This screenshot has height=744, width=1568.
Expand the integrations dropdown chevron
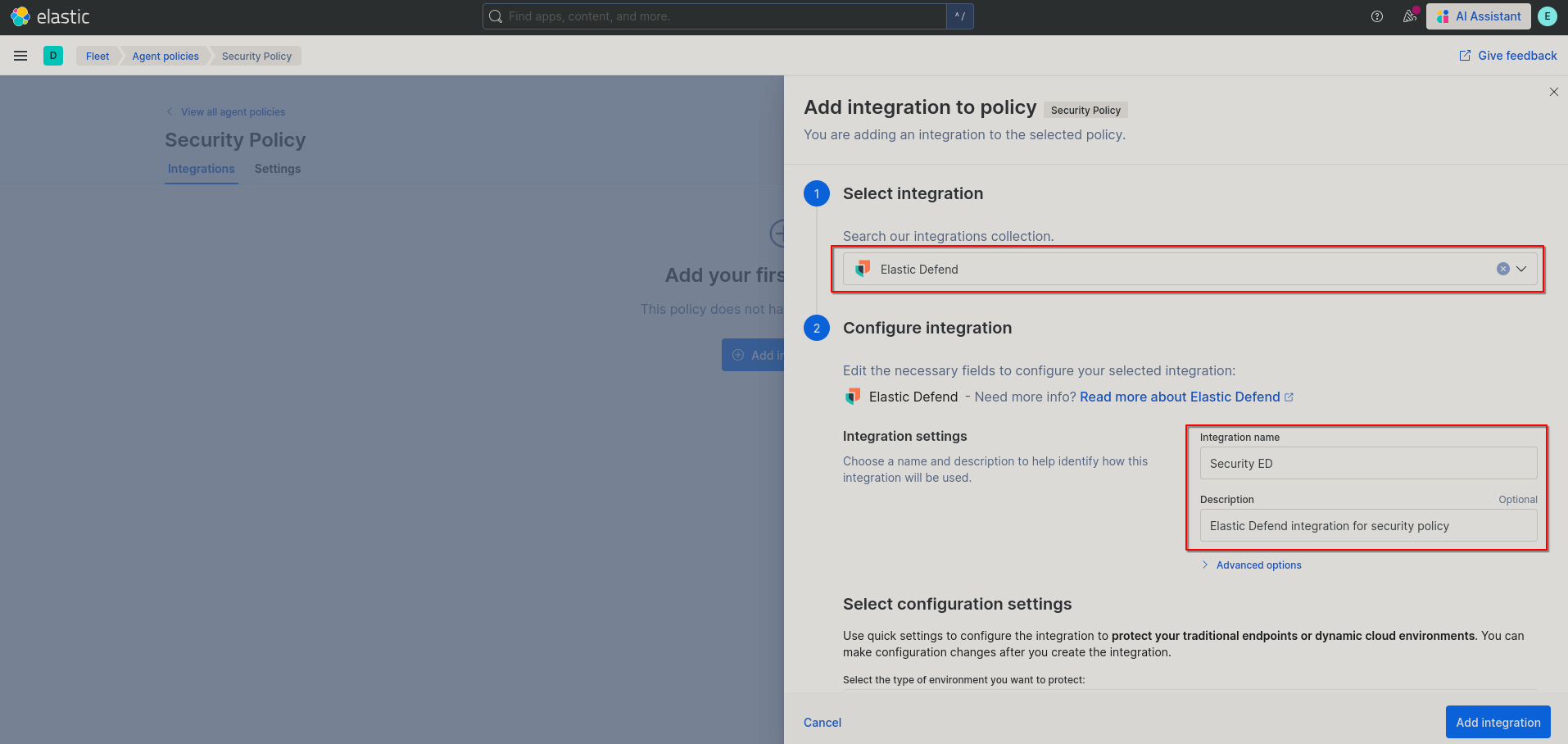[1521, 269]
